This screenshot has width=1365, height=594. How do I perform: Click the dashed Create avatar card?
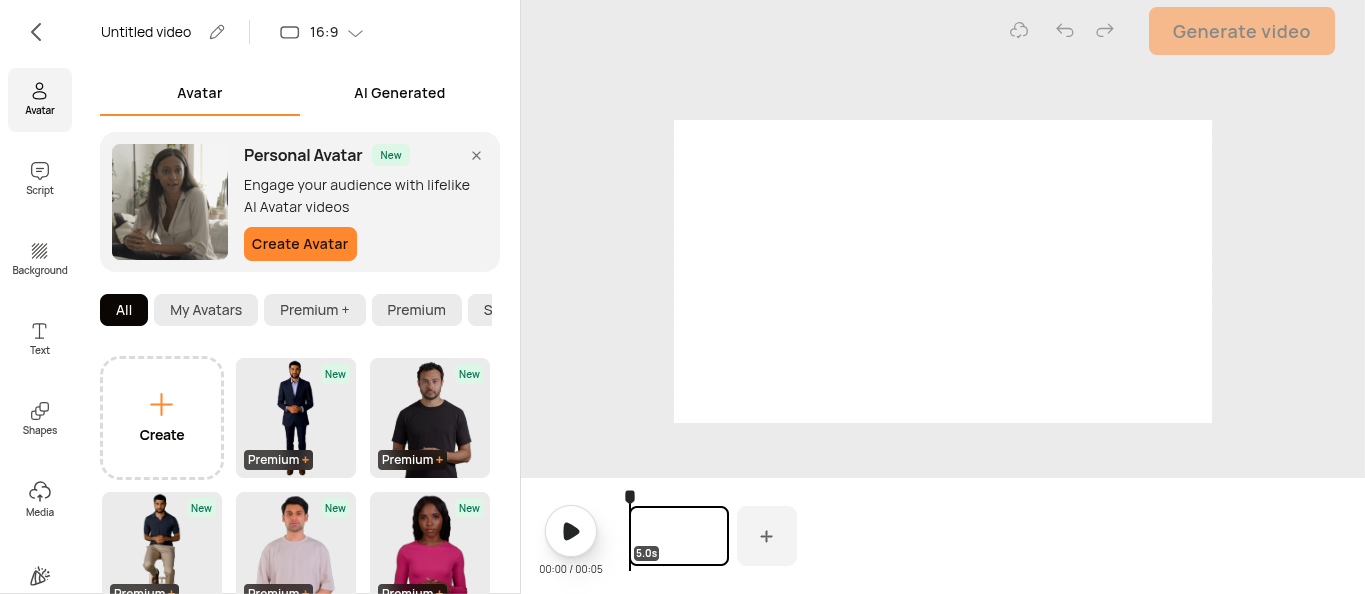point(162,418)
